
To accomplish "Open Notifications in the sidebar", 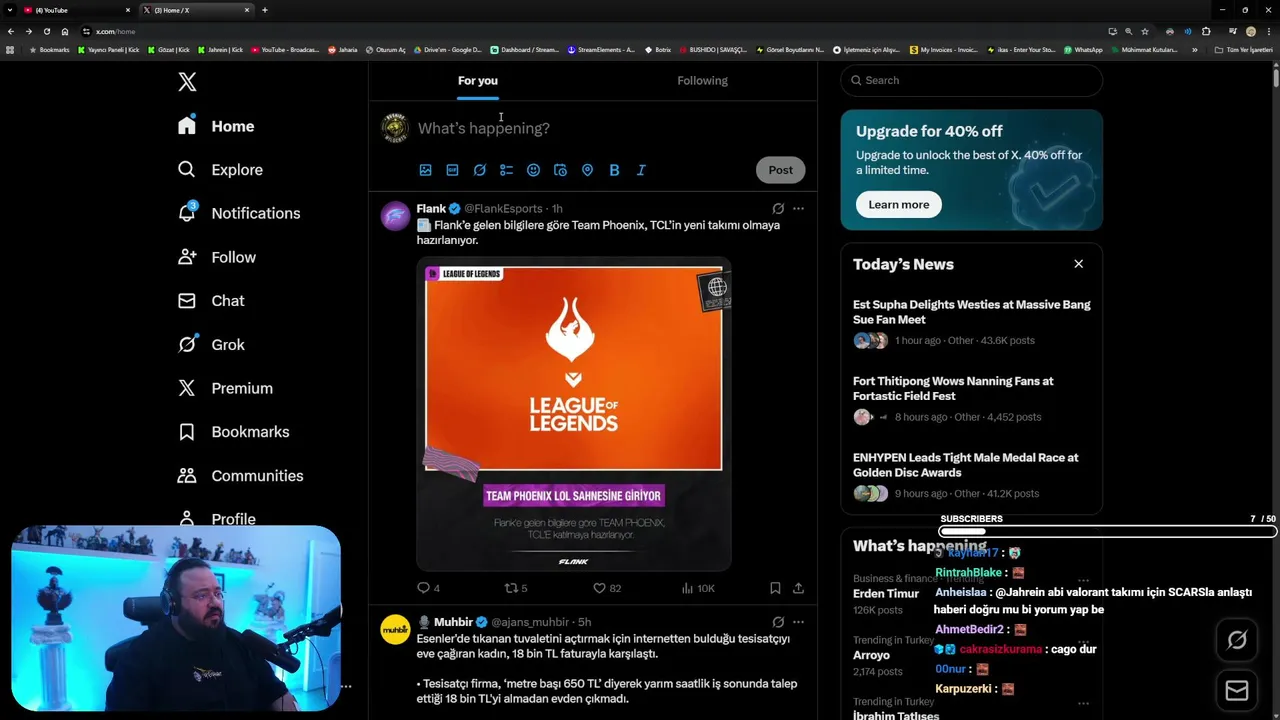I will point(238,213).
